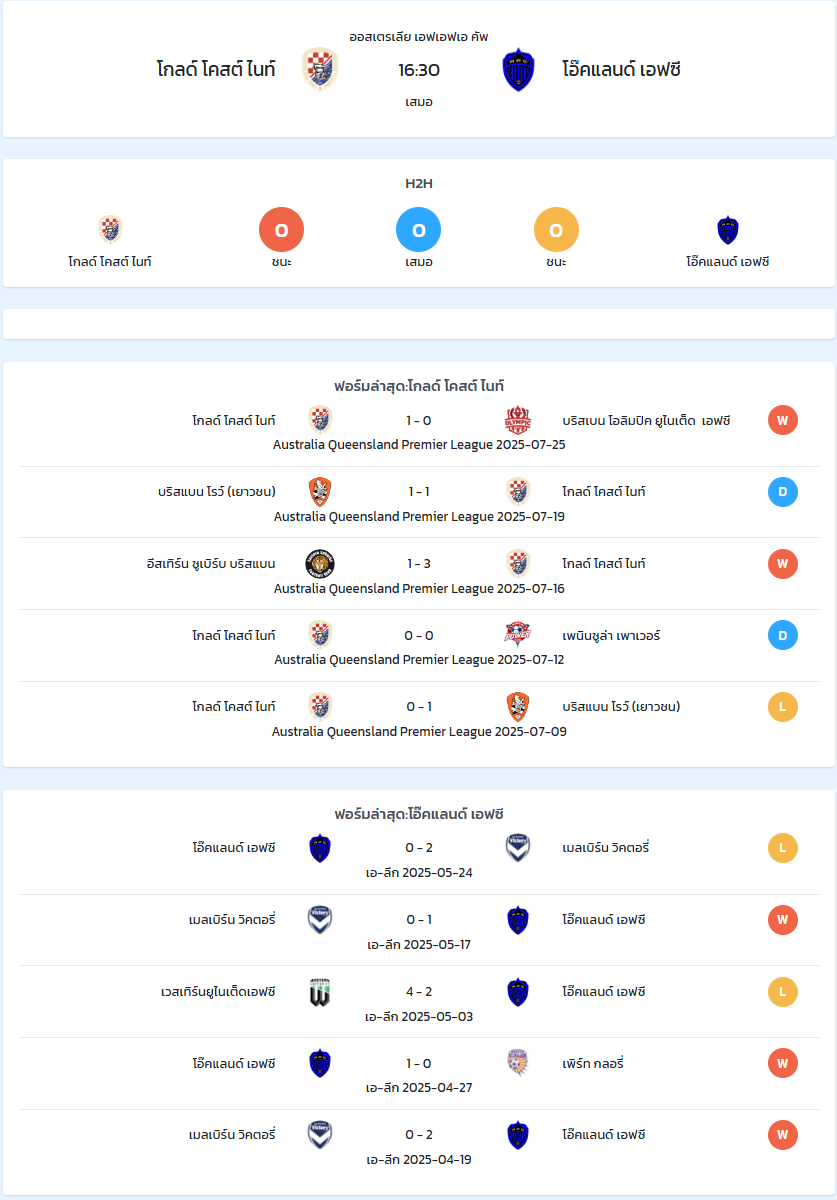Click the yellow H2H wins circle for Auckland FC
Image resolution: width=837 pixels, height=1200 pixels.
[x=556, y=230]
